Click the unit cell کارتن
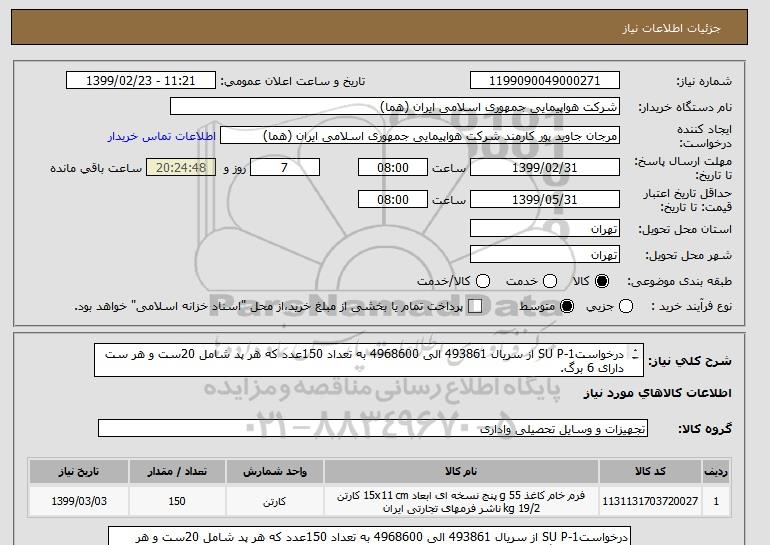 coord(275,501)
